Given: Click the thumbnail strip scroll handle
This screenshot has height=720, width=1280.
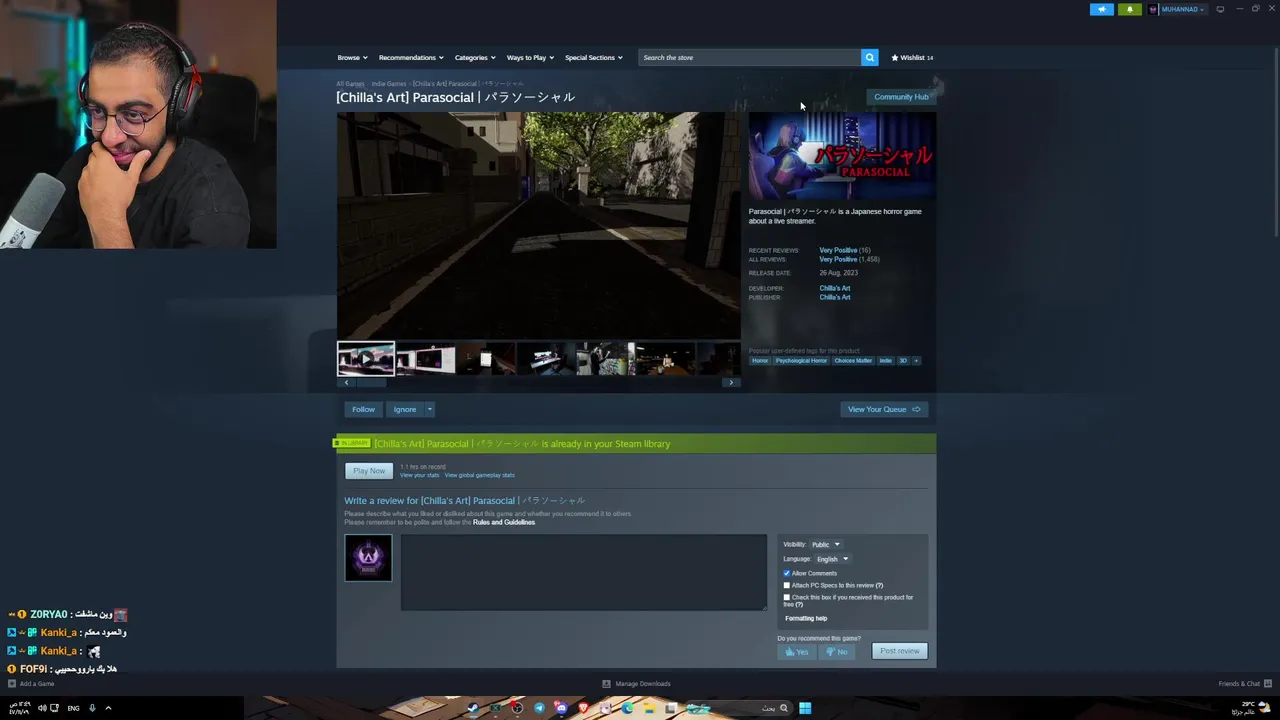Looking at the screenshot, I should pos(373,382).
